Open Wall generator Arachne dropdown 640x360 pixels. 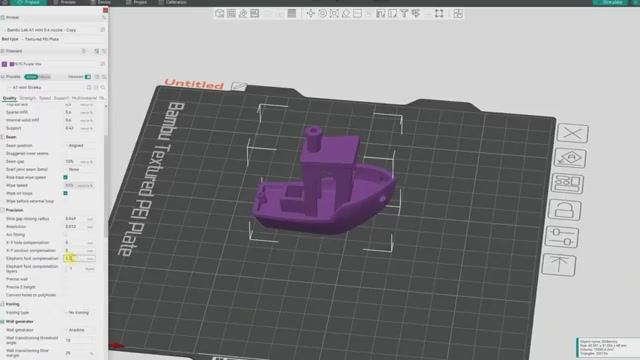pos(80,330)
